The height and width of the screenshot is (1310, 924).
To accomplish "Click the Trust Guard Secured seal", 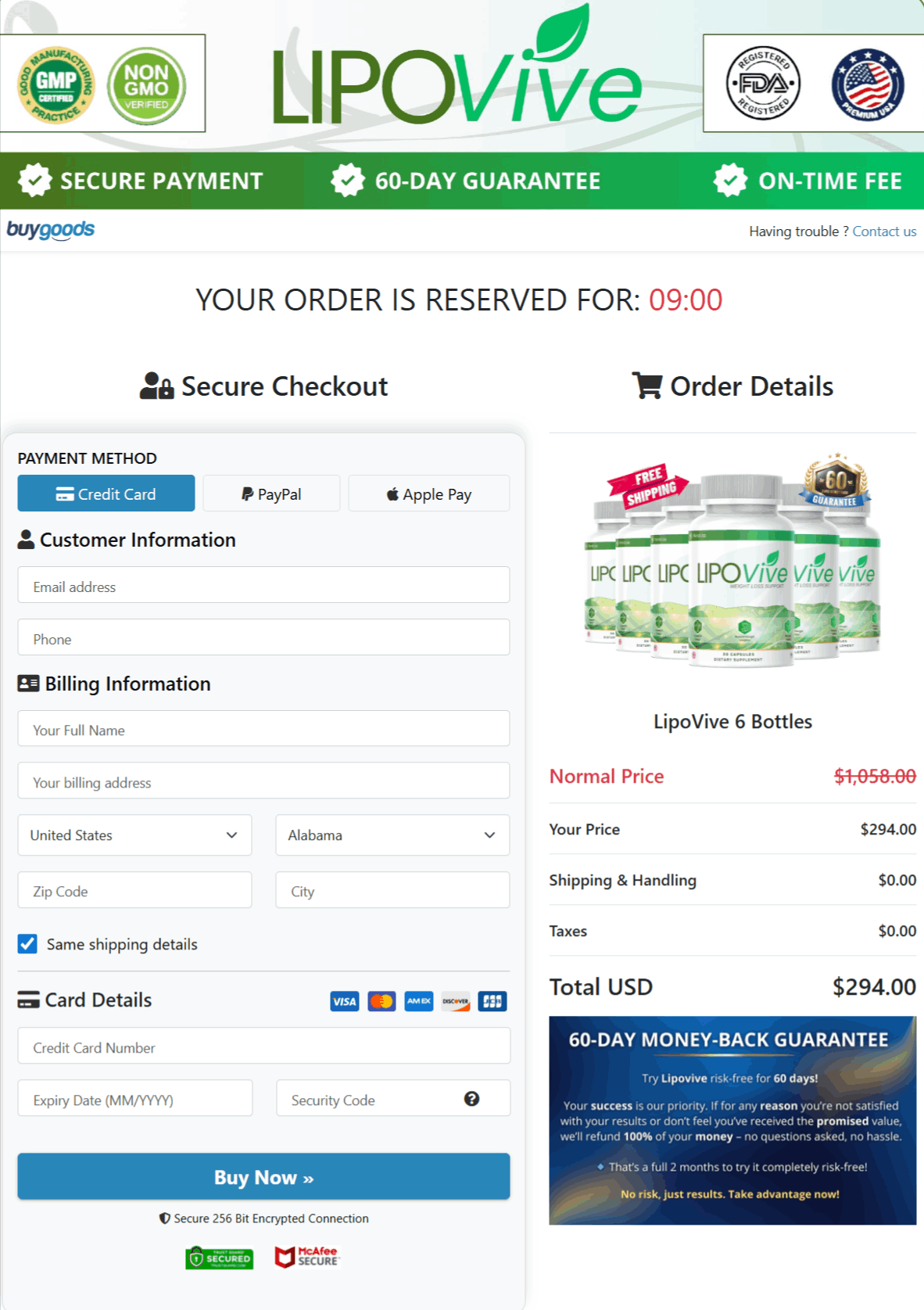I will coord(220,1258).
